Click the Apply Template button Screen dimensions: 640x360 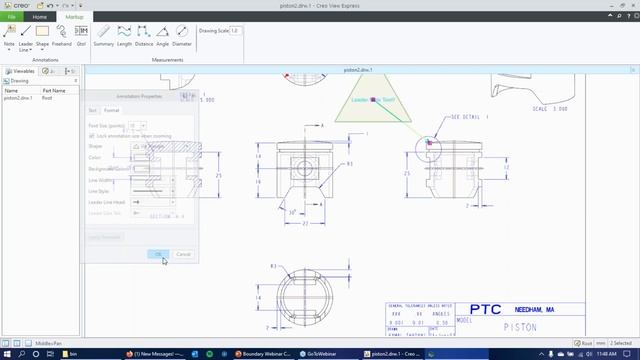pyautogui.click(x=104, y=237)
